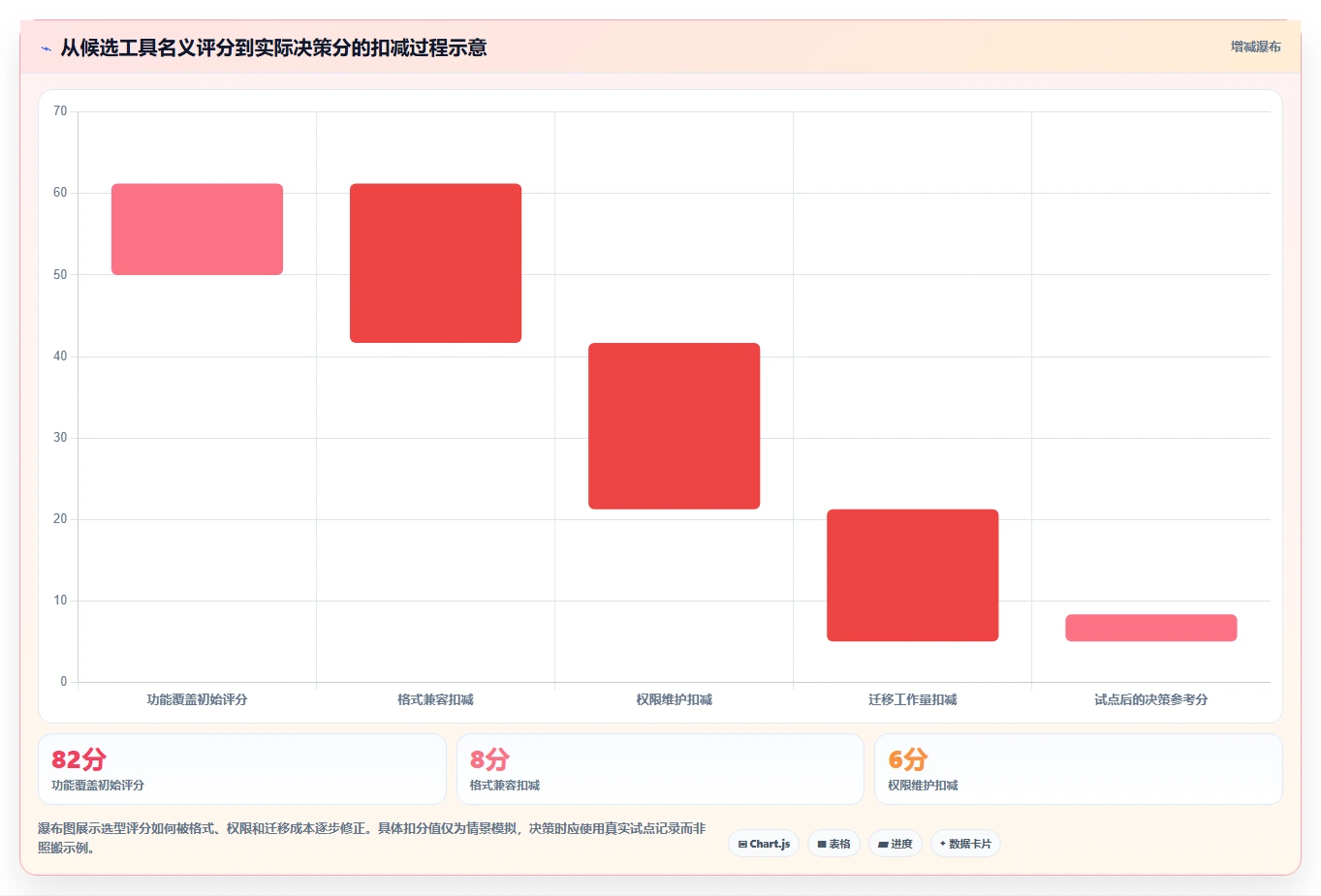
Task: Click the y-axis value 60
Action: pyautogui.click(x=60, y=193)
